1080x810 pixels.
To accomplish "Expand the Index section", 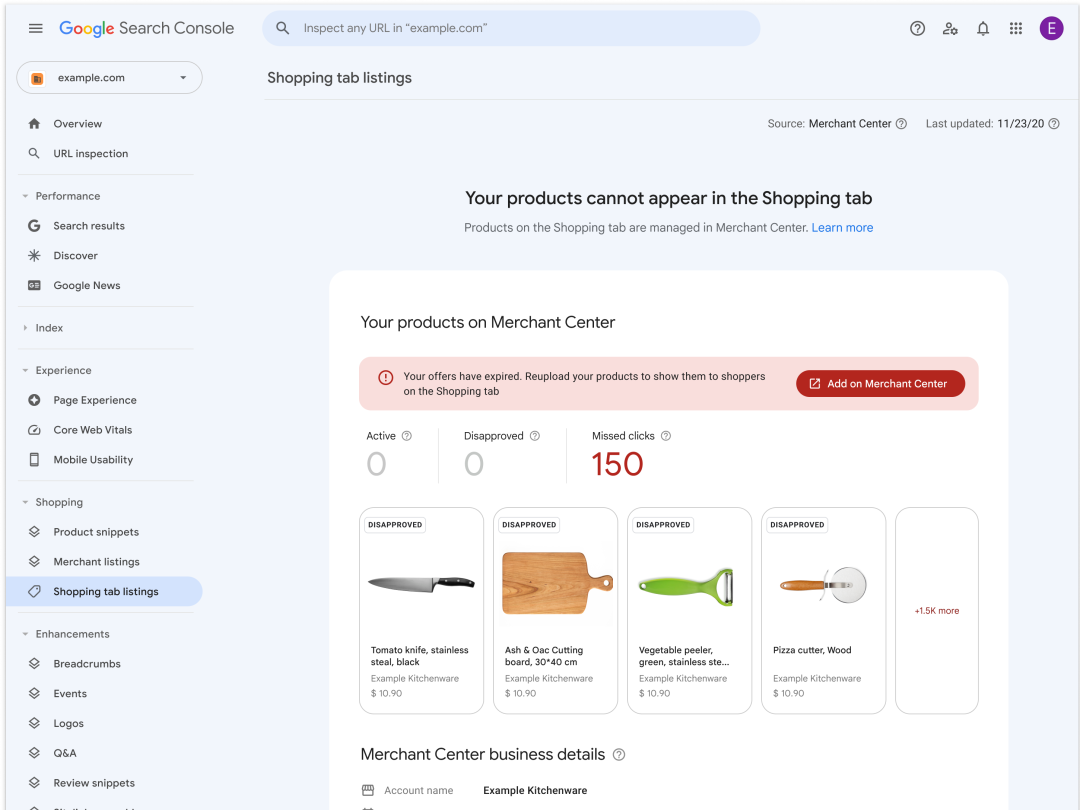I will point(25,328).
